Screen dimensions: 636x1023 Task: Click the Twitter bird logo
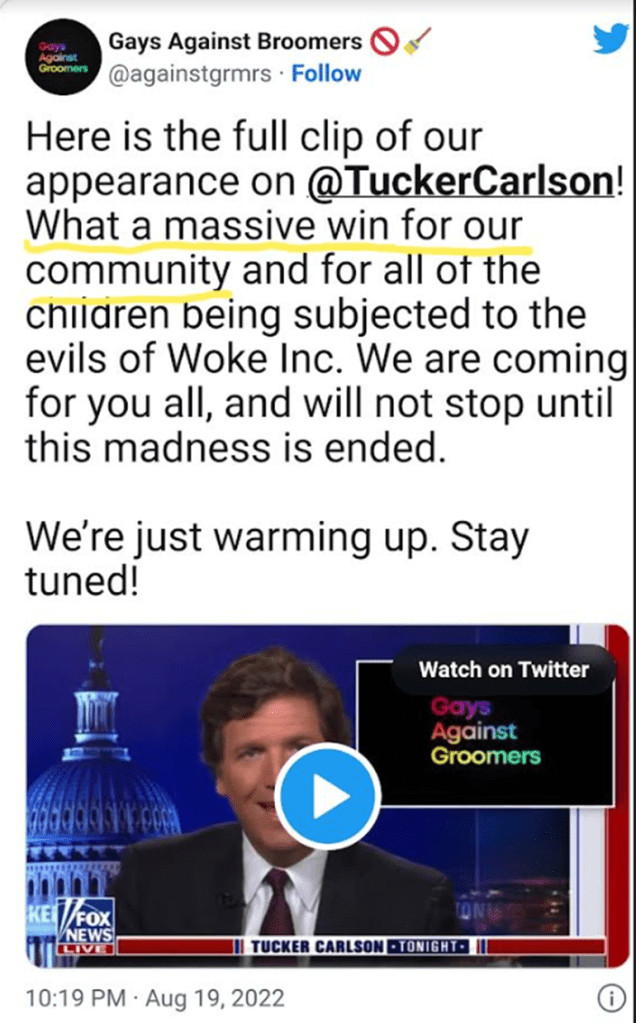[x=611, y=39]
